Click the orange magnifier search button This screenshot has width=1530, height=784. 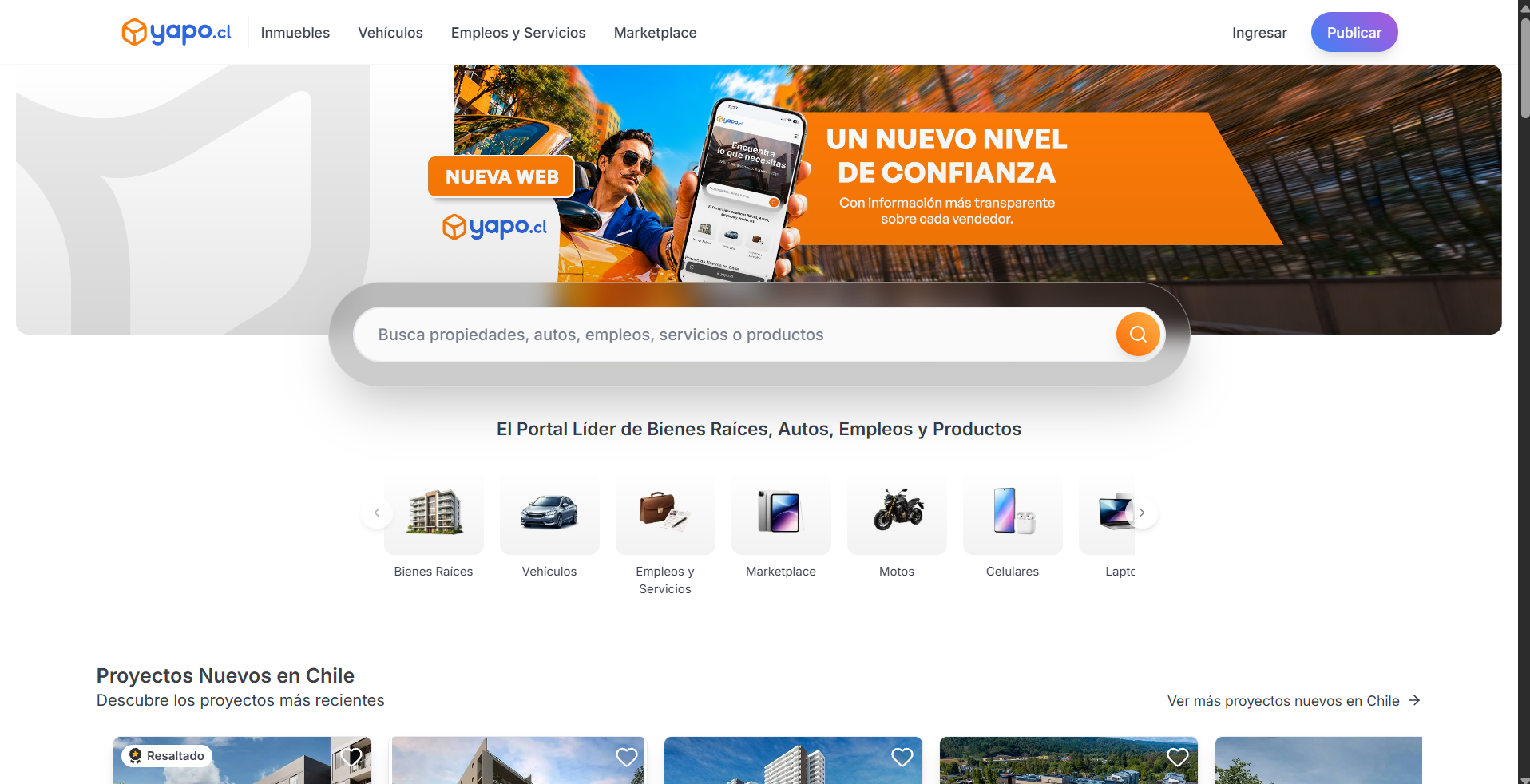tap(1138, 335)
